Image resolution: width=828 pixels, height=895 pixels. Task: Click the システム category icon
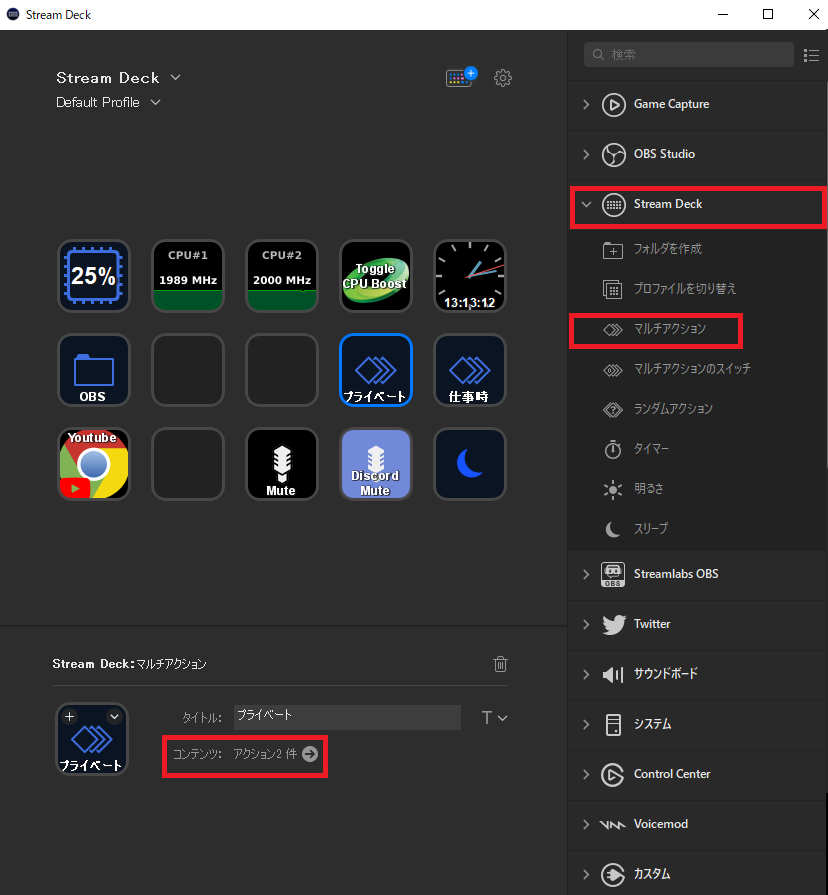(613, 725)
